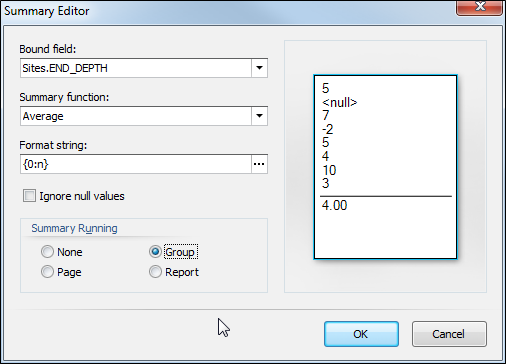Viewport: 506px width, 364px height.
Task: Open the Format string ellipsis button
Action: point(259,164)
